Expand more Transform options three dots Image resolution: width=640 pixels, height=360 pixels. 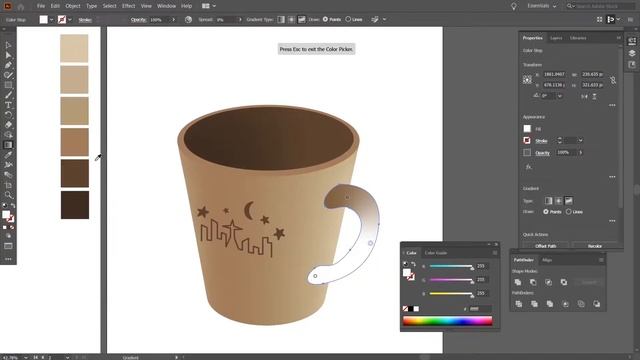[x=612, y=105]
